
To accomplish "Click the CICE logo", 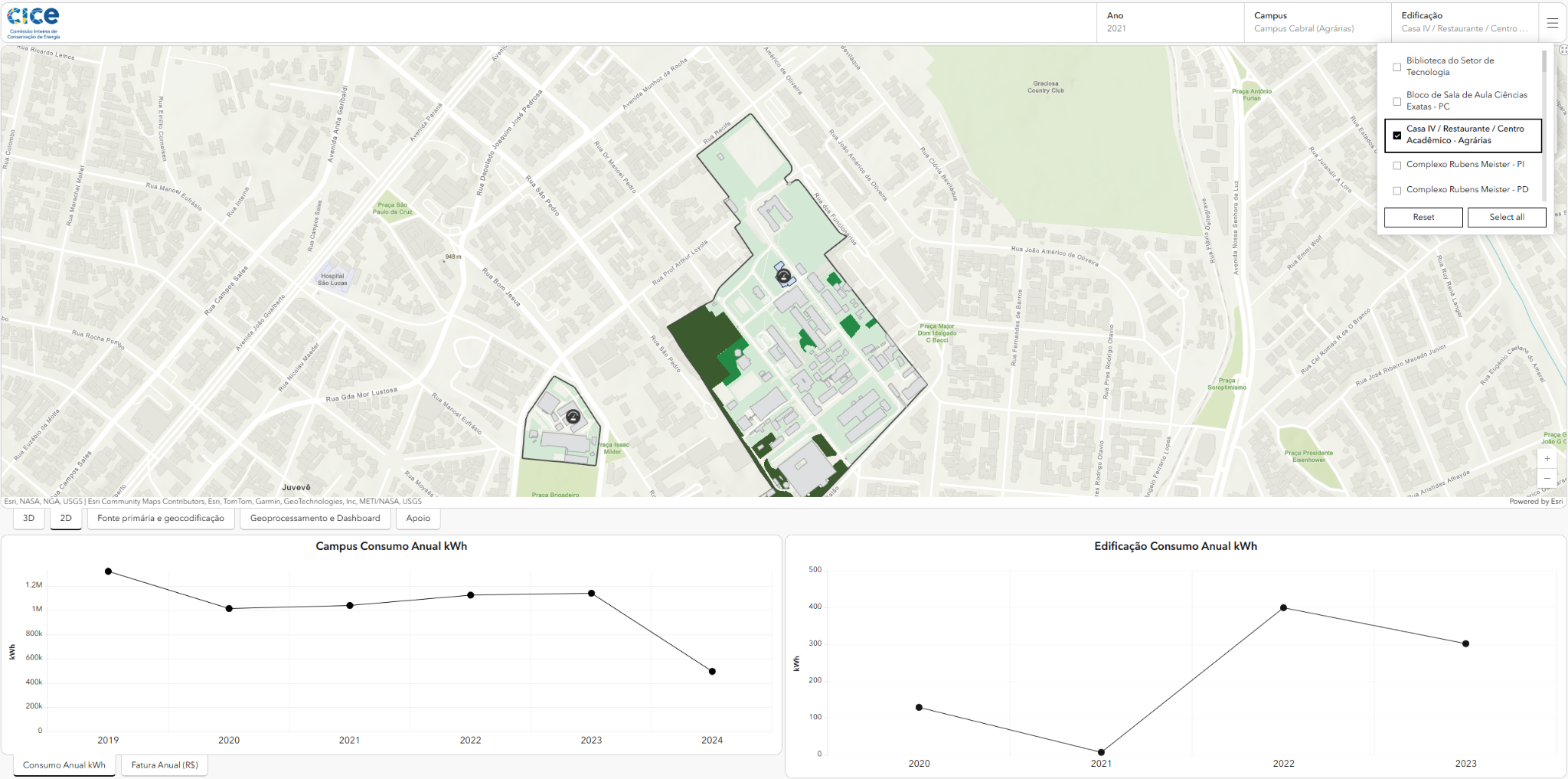I will click(34, 22).
